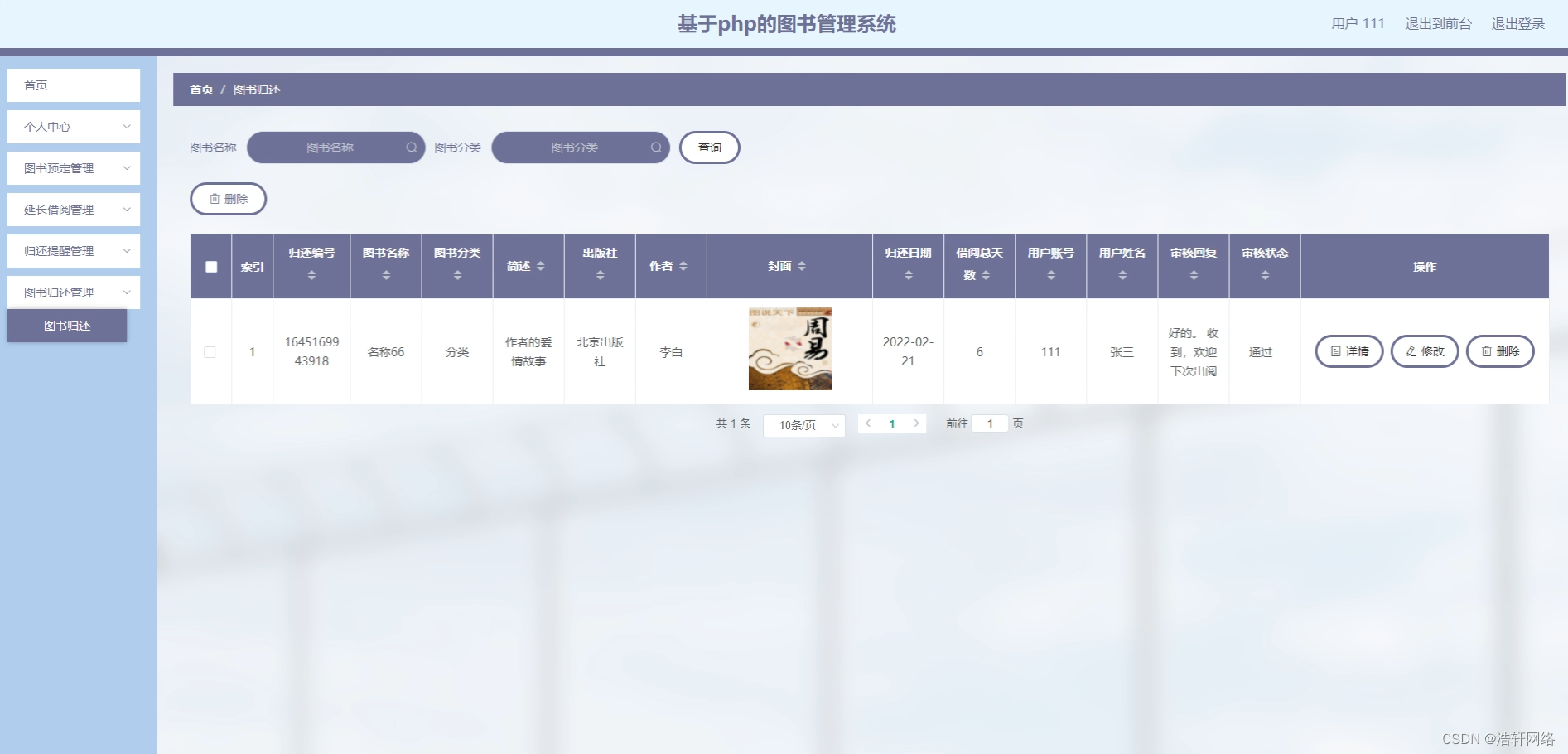Image resolution: width=1568 pixels, height=754 pixels.
Task: Click the trash icon on the 删除 bulk button
Action: 213,199
